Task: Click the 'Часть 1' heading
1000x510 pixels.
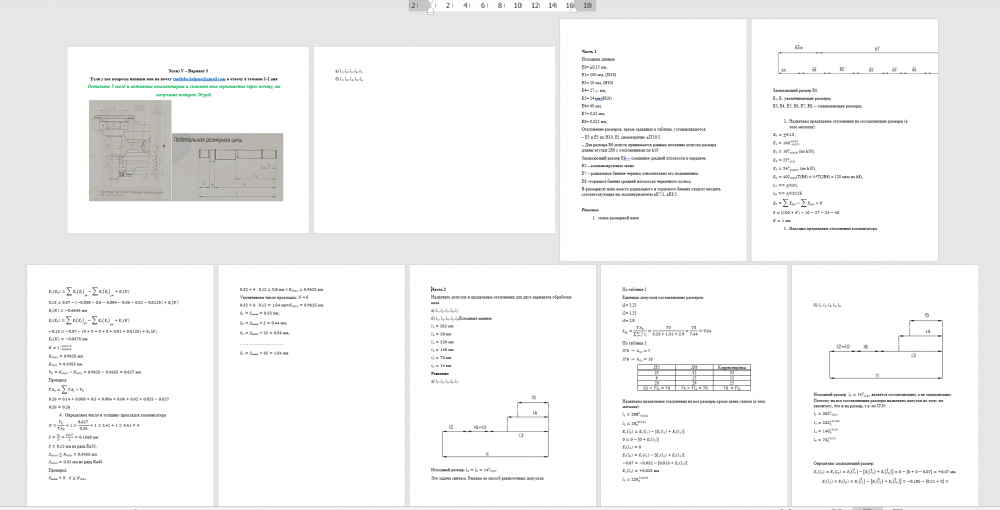Action: pyautogui.click(x=589, y=51)
